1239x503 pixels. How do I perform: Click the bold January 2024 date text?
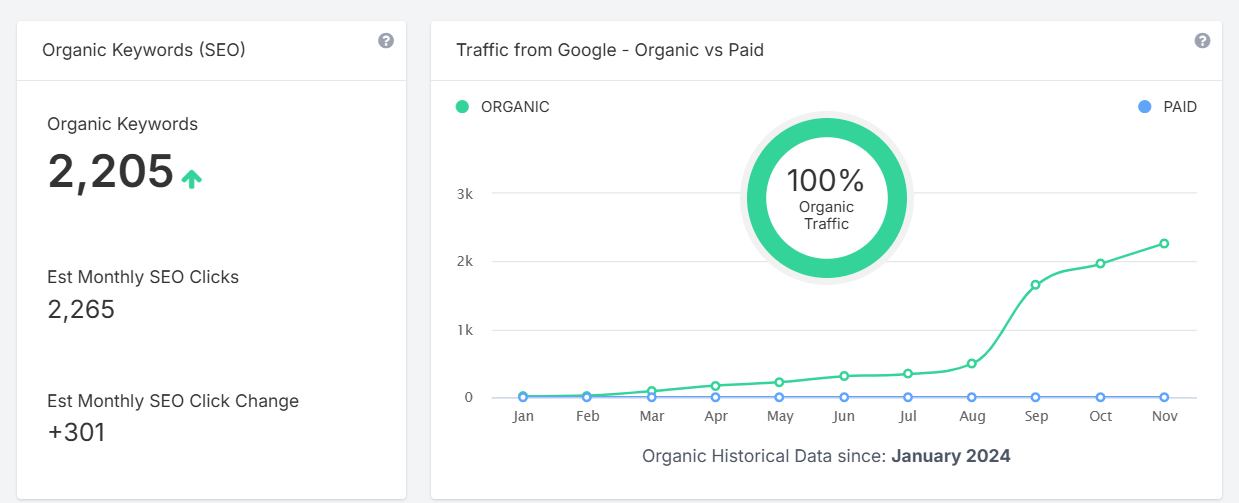click(x=951, y=456)
